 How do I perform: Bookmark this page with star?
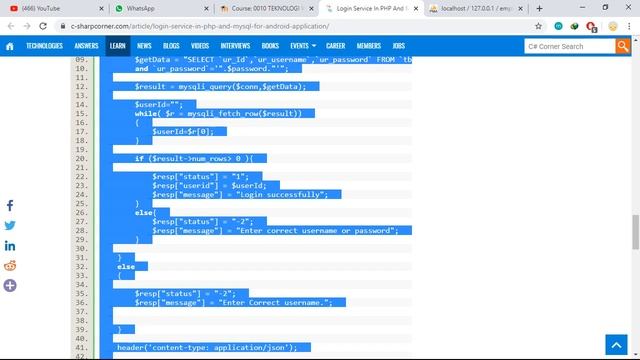pyautogui.click(x=538, y=26)
